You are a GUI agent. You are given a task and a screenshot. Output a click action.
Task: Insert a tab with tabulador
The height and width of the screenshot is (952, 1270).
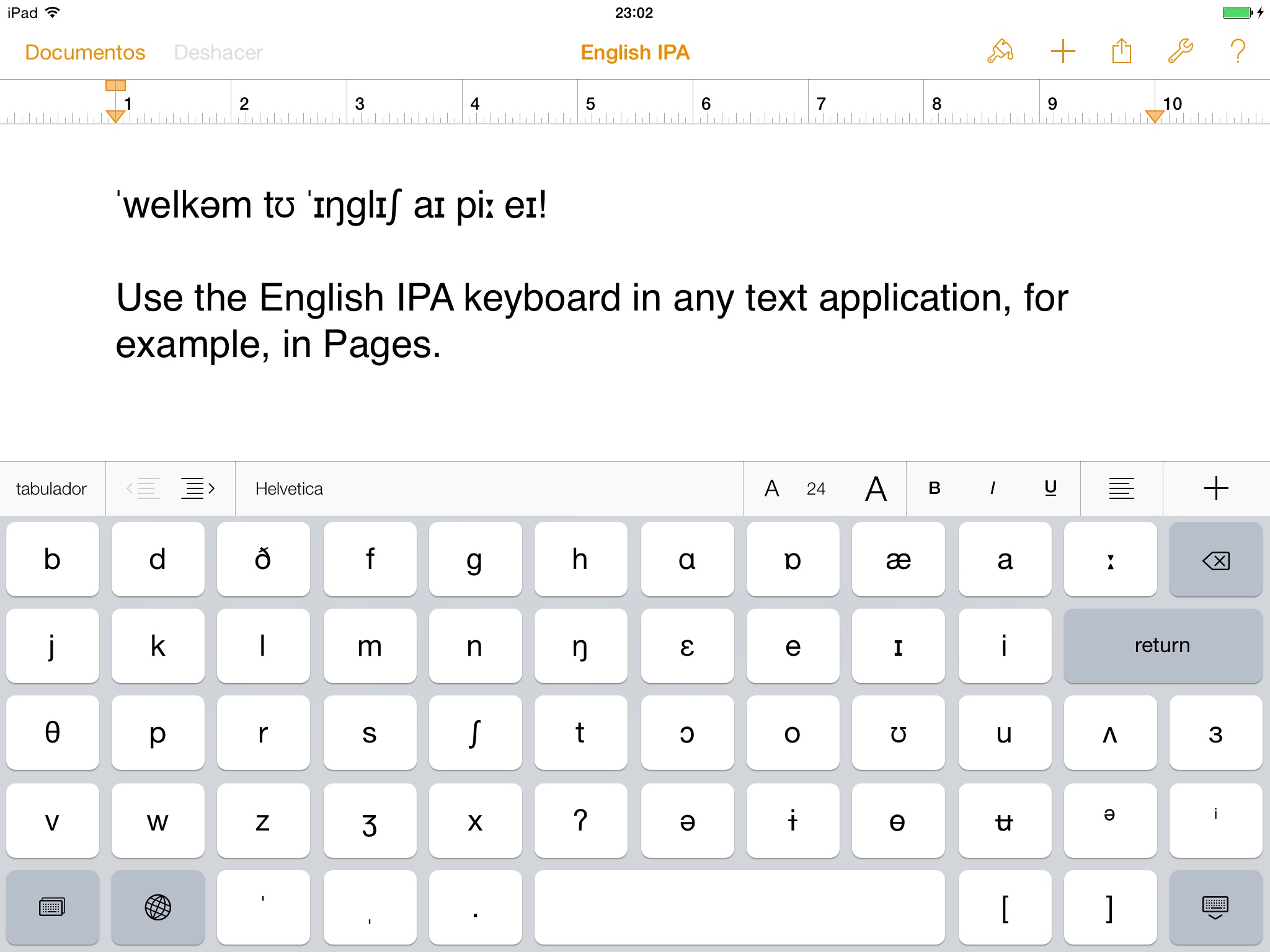[x=51, y=489]
